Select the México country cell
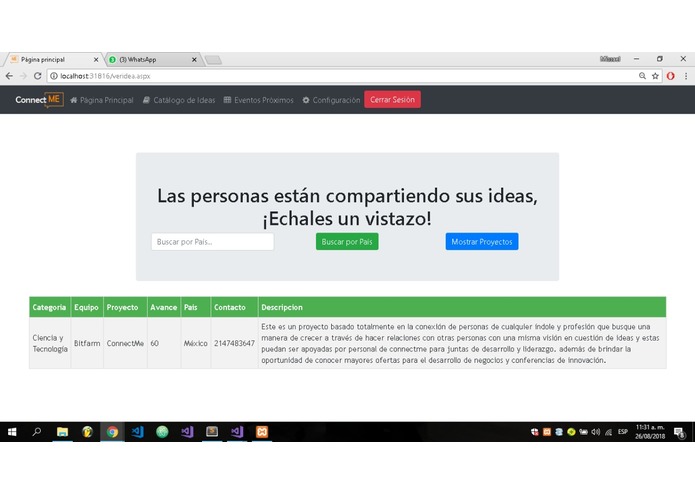Screen dimensions: 695x494 [195, 343]
